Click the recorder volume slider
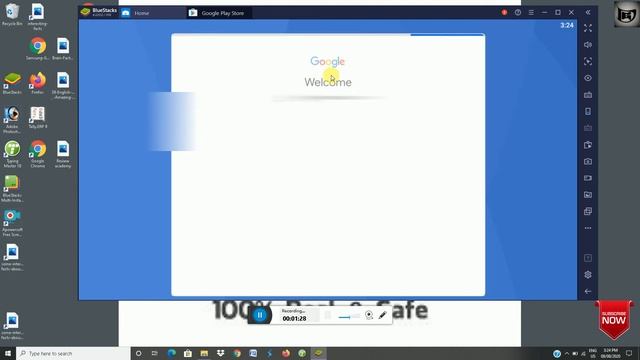Screen dimensions: 640x360 (349, 317)
